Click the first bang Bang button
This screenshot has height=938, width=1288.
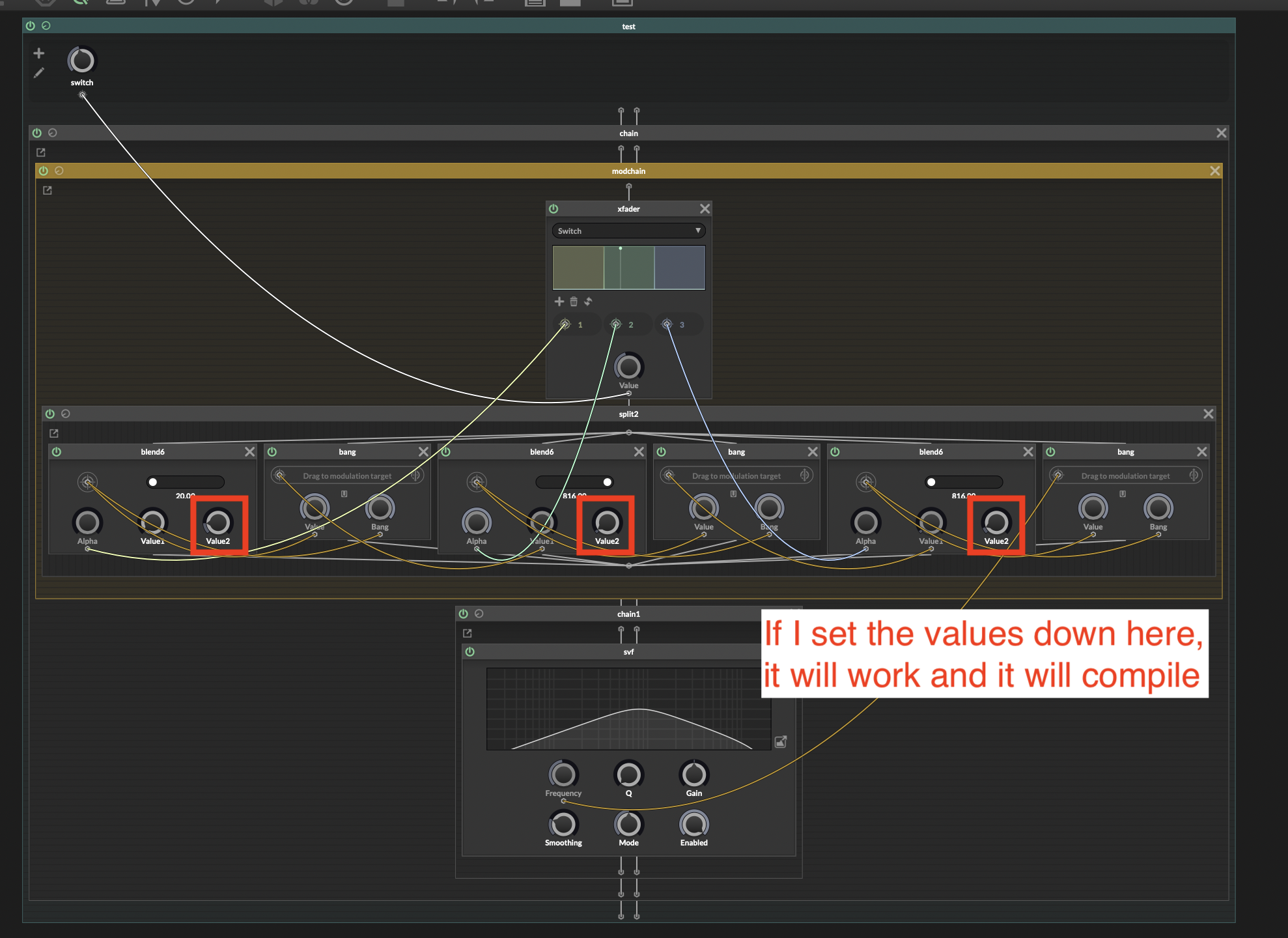(x=380, y=510)
